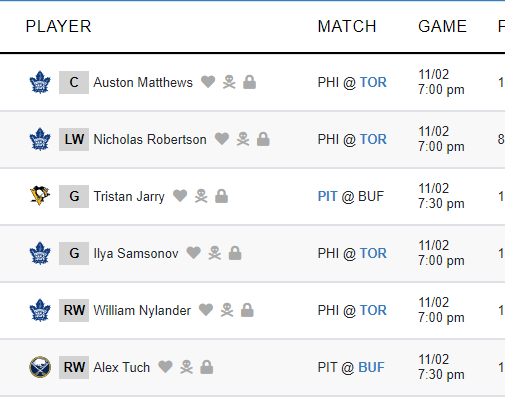
Task: Favorite Ilya Samsonov using the heart icon
Action: pos(194,253)
